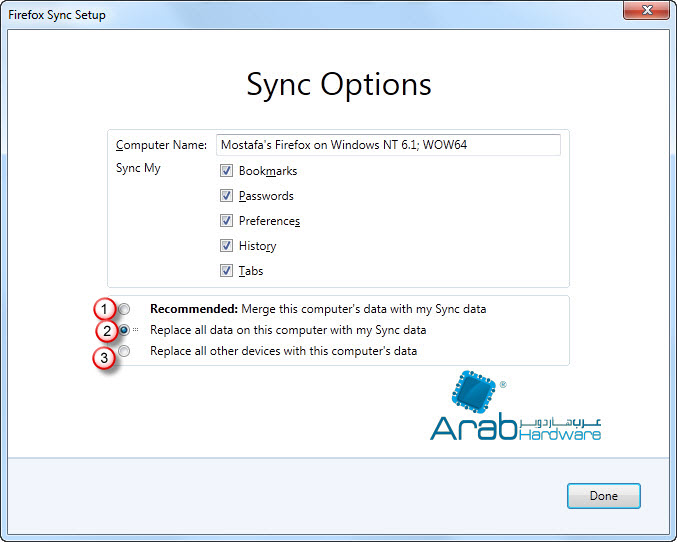Image resolution: width=677 pixels, height=542 pixels.
Task: Click the Done button
Action: point(604,496)
